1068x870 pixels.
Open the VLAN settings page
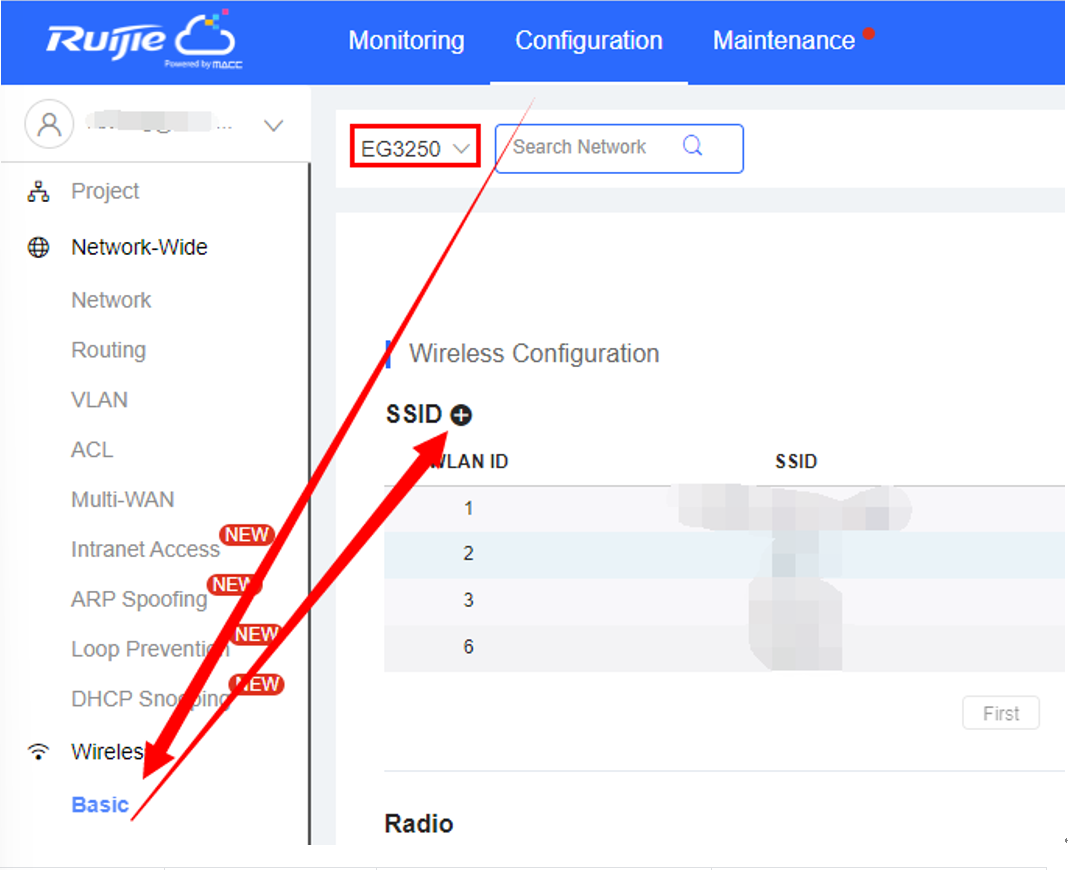tap(99, 400)
